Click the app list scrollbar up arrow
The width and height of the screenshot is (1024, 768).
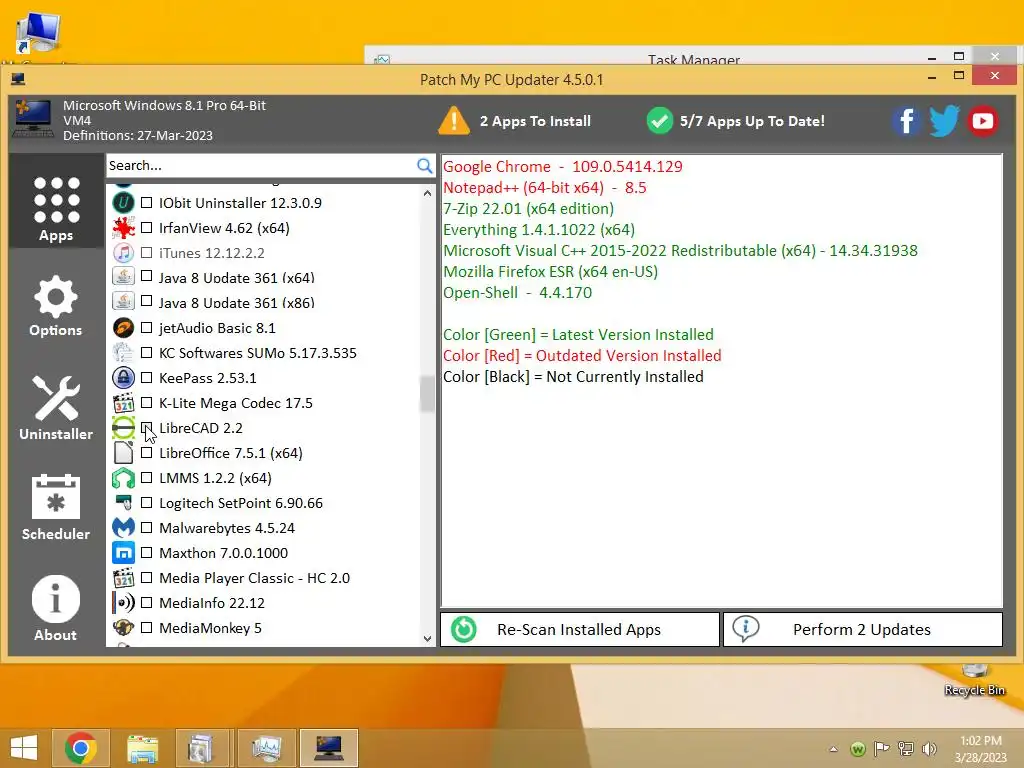pyautogui.click(x=427, y=193)
